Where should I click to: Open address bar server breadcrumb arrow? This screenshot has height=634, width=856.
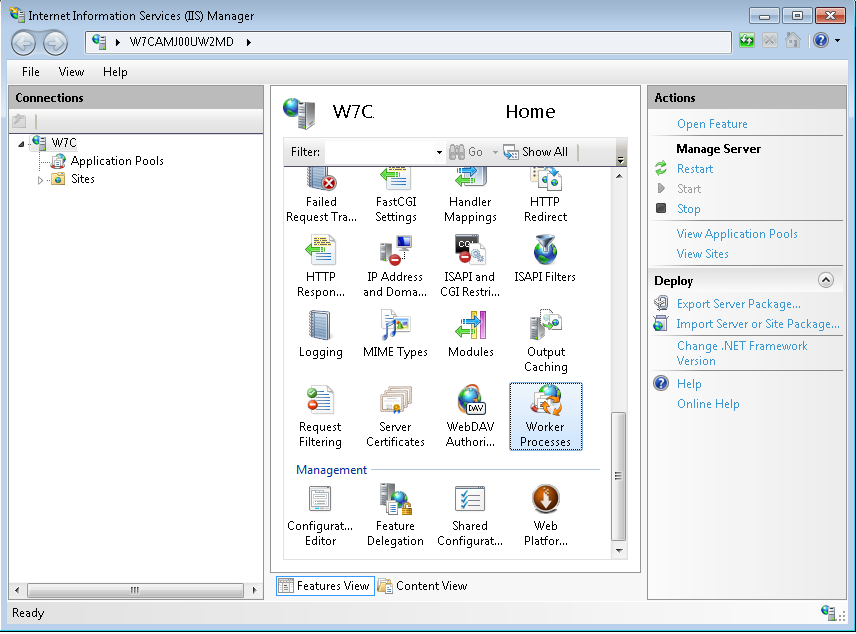pyautogui.click(x=117, y=42)
